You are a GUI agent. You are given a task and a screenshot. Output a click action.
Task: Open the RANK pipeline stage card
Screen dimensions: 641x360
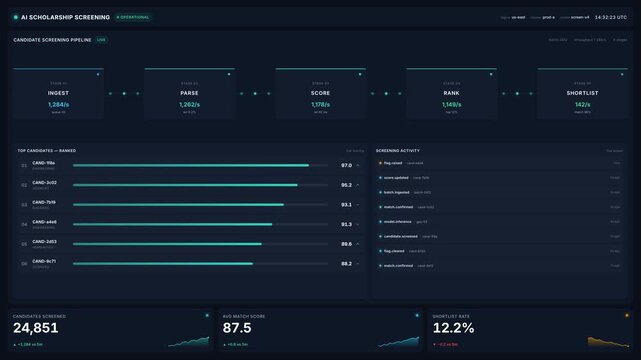pyautogui.click(x=451, y=94)
